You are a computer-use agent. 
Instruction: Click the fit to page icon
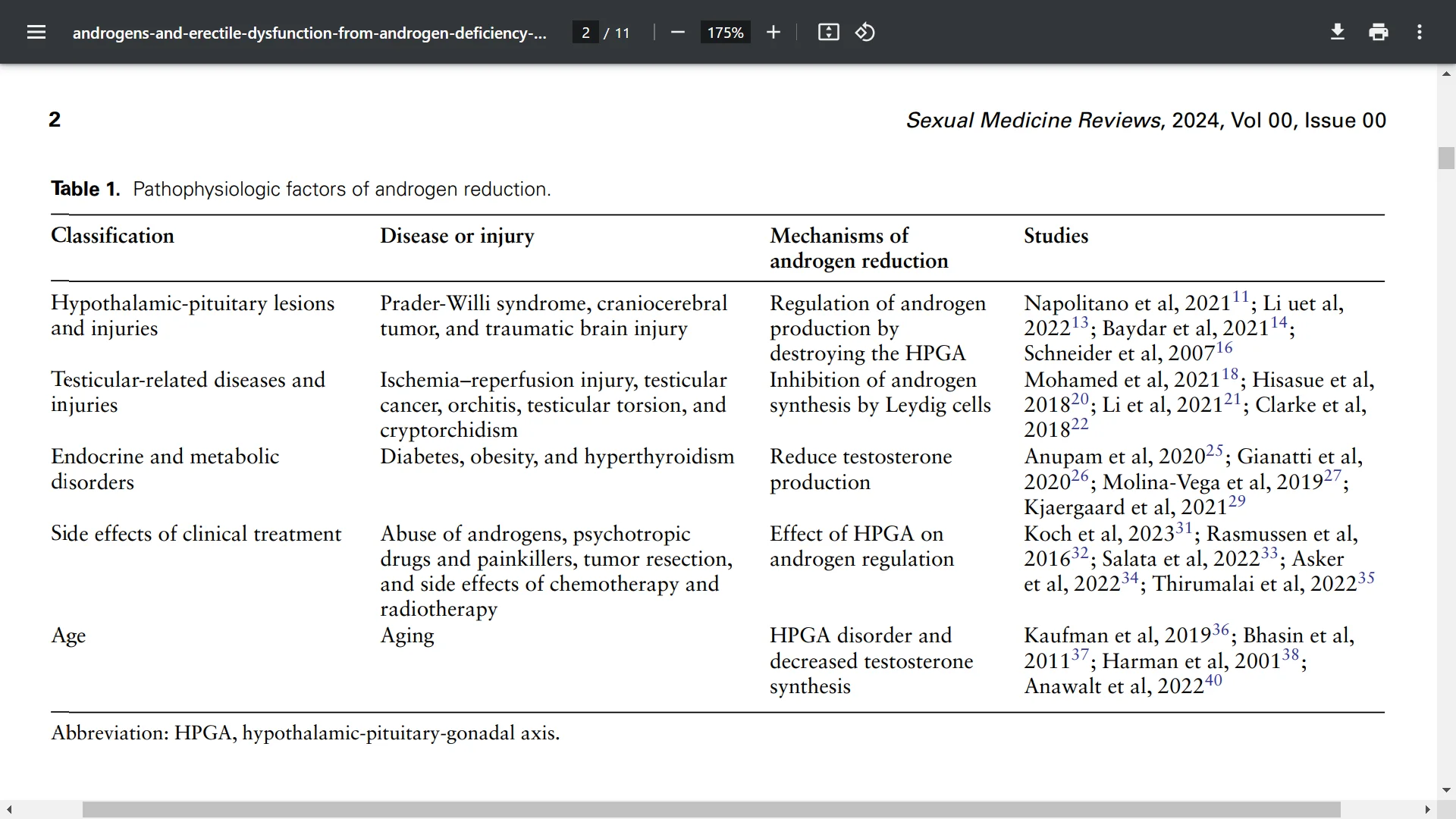tap(828, 32)
